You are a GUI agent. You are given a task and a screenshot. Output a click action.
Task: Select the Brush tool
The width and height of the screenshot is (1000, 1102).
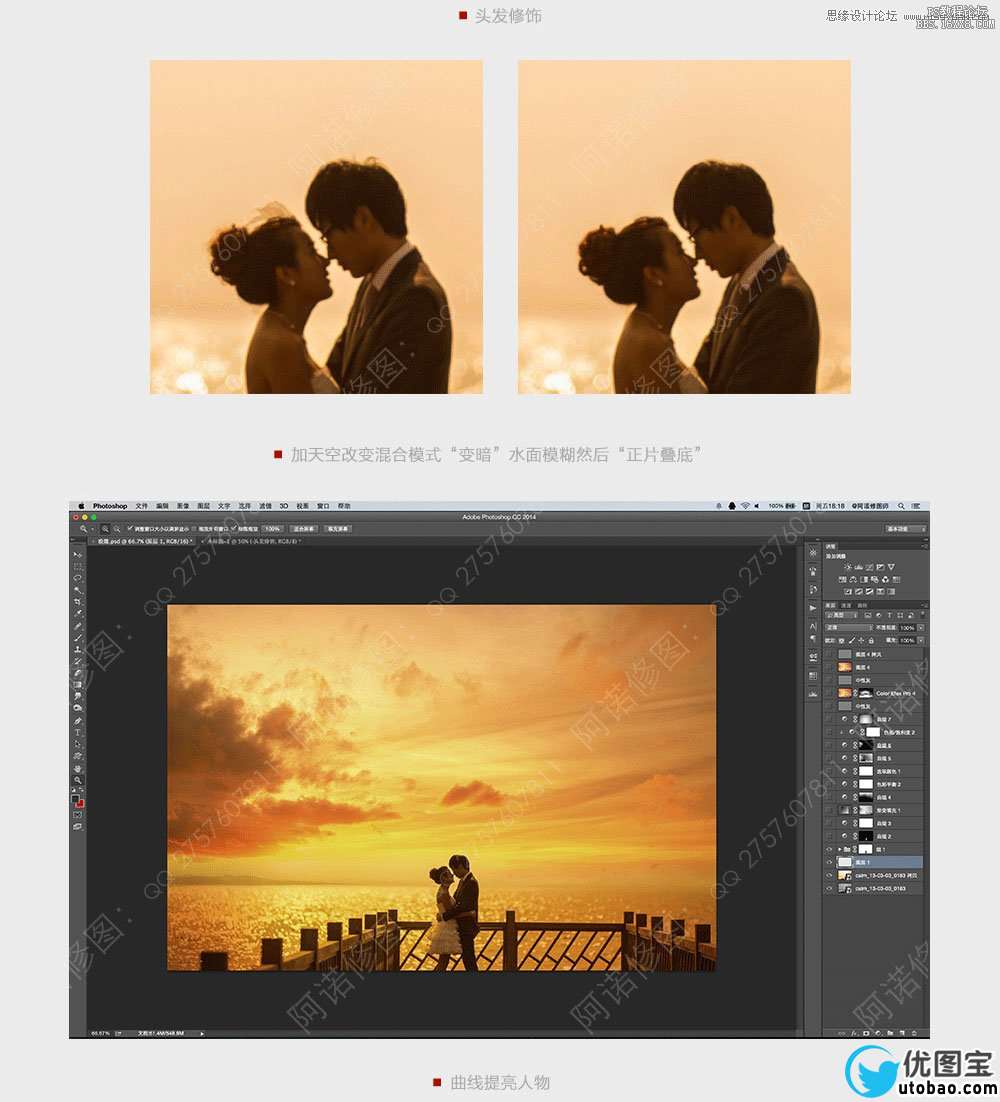pos(77,638)
